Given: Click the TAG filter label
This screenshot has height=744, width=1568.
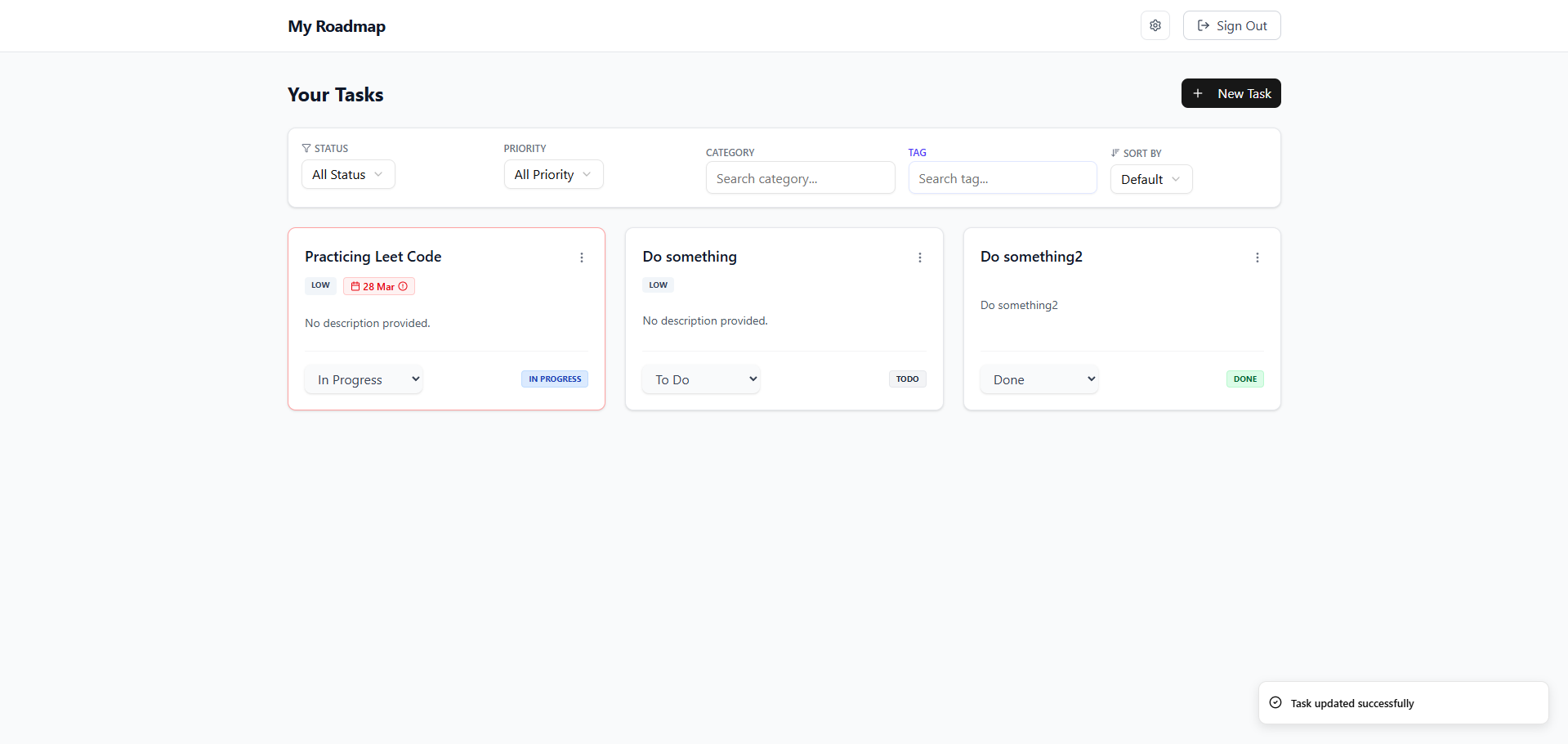Looking at the screenshot, I should point(918,153).
